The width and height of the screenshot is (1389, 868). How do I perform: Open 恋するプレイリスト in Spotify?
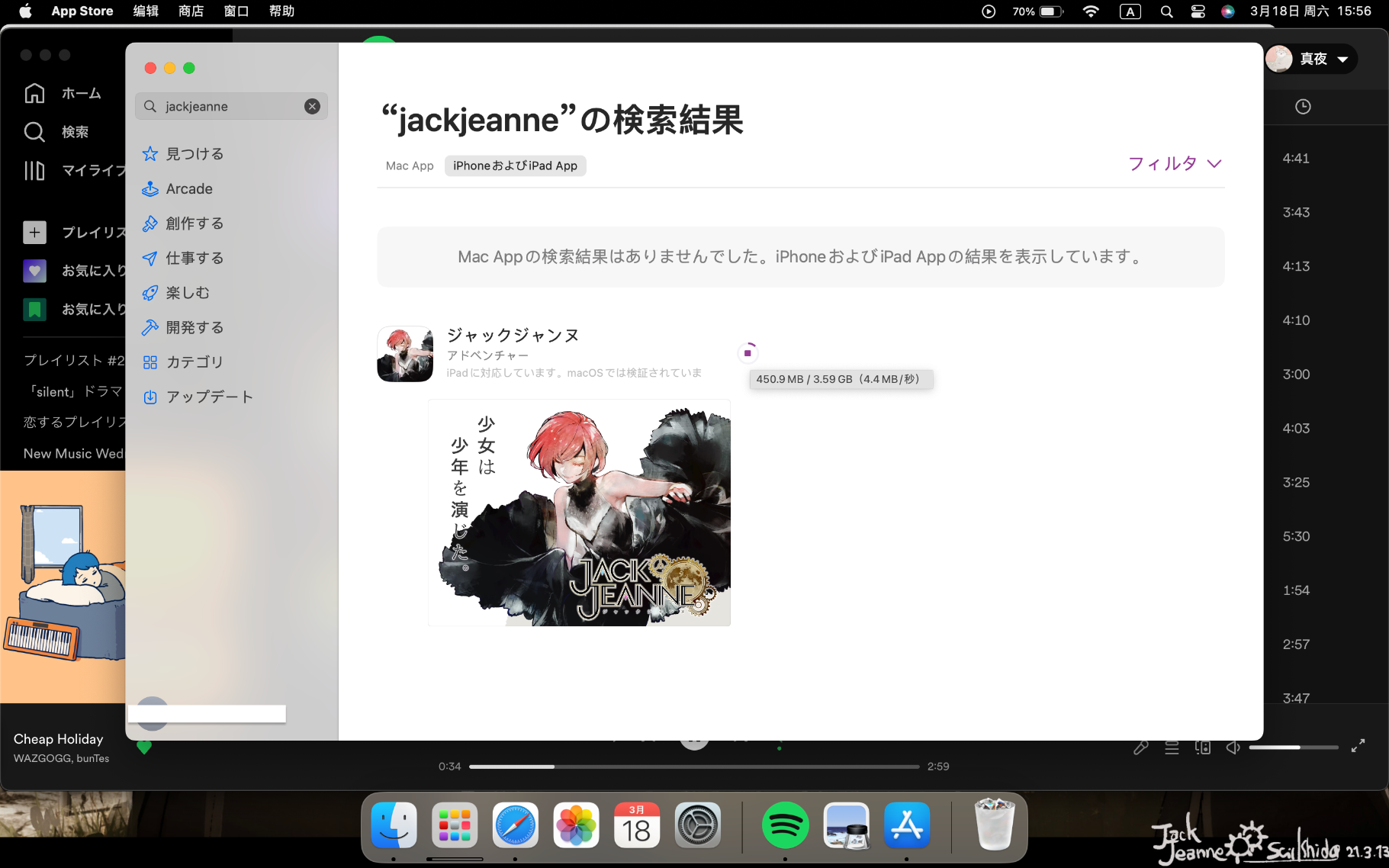point(74,422)
